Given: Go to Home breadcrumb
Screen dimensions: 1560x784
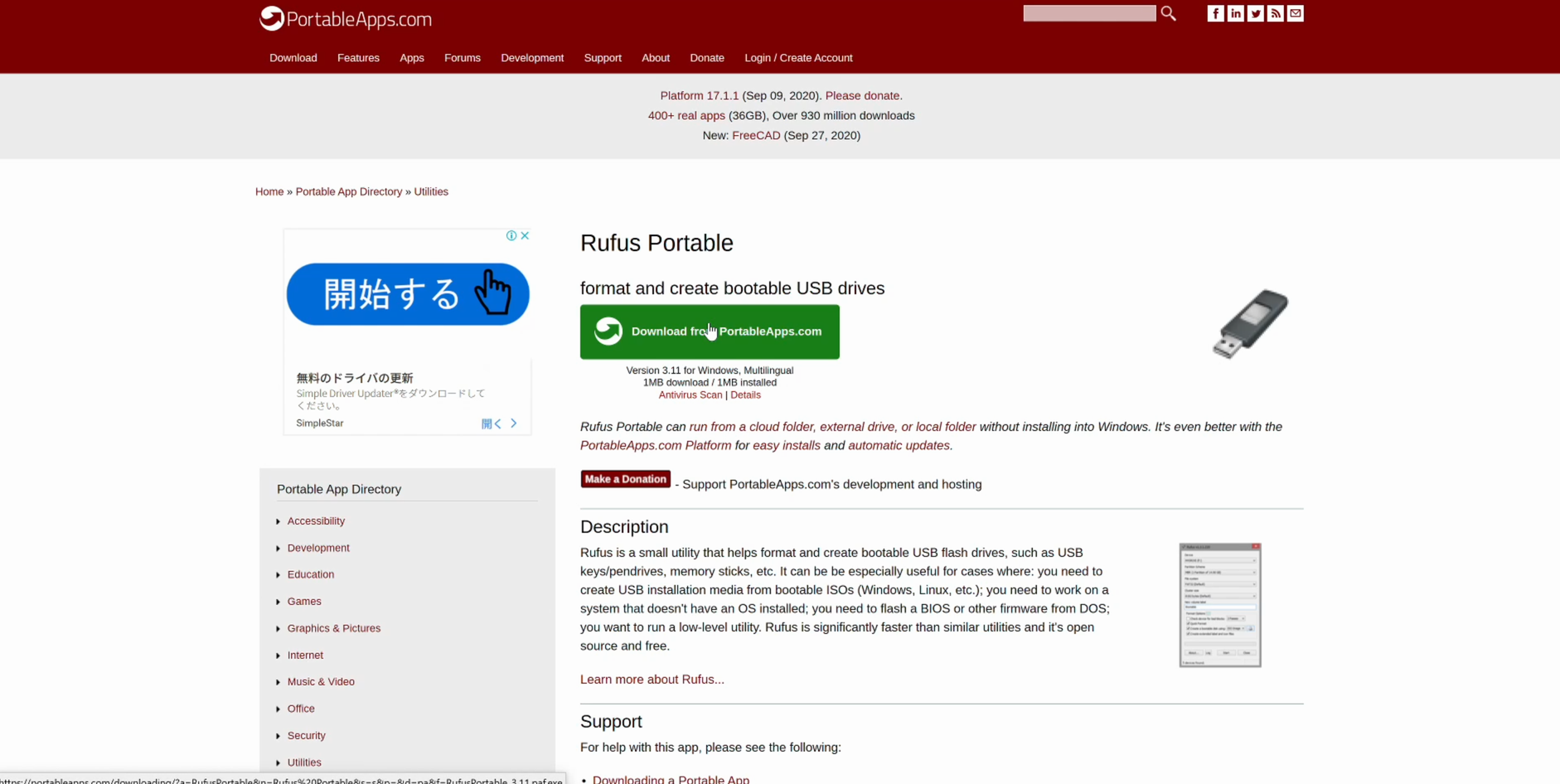Looking at the screenshot, I should (269, 191).
